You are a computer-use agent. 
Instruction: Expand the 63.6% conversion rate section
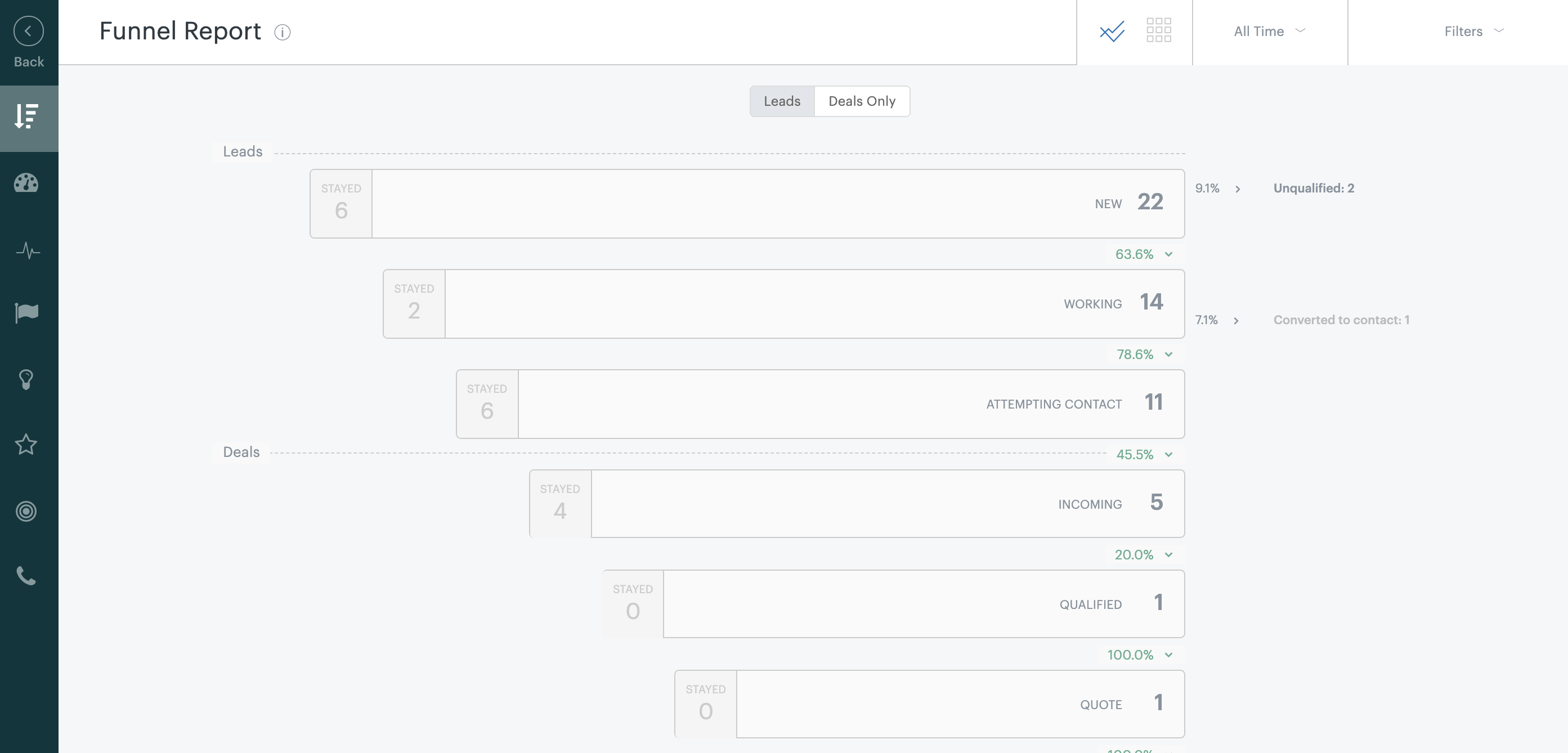(x=1168, y=254)
